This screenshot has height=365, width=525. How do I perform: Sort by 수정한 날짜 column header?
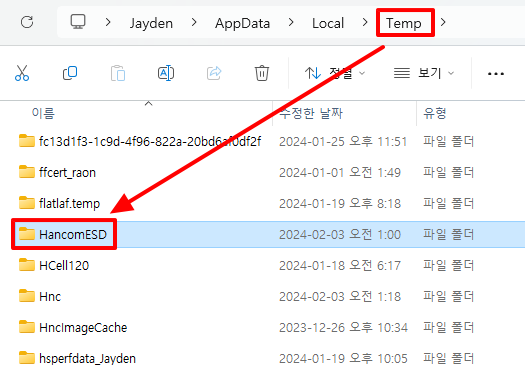(311, 113)
